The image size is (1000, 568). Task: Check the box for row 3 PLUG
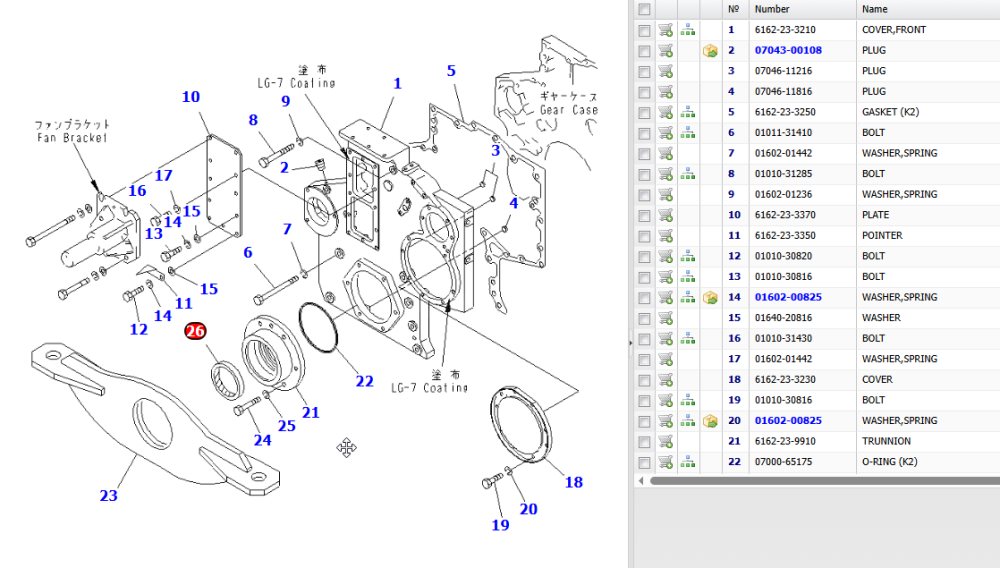click(x=644, y=71)
